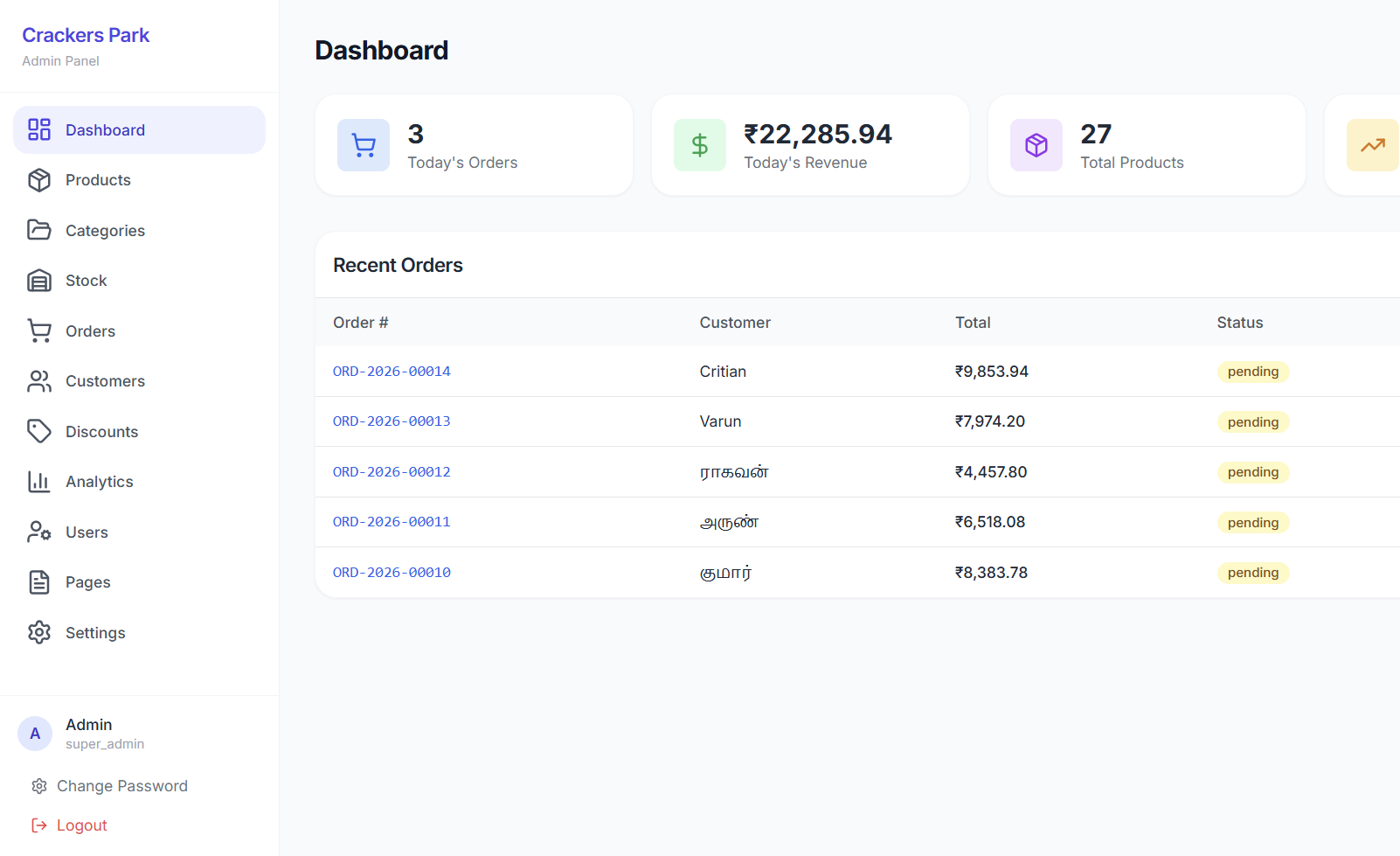The width and height of the screenshot is (1400, 856).
Task: Open the Stock menu label
Action: pyautogui.click(x=86, y=281)
